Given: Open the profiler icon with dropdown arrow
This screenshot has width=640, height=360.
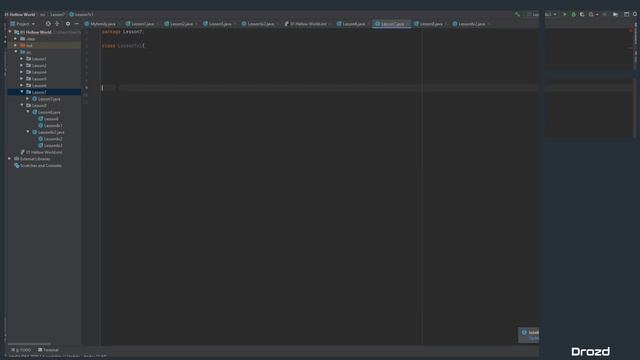Looking at the screenshot, I should (593, 14).
